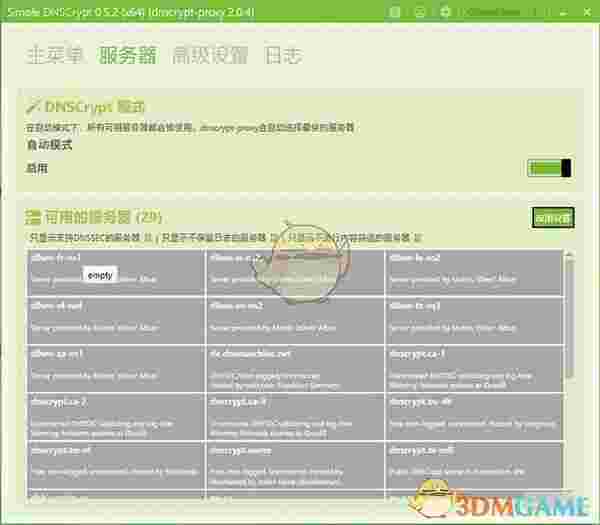Click the server list vertical scrollbar thumb
Image resolution: width=600 pixels, height=525 pixels.
pos(570,318)
